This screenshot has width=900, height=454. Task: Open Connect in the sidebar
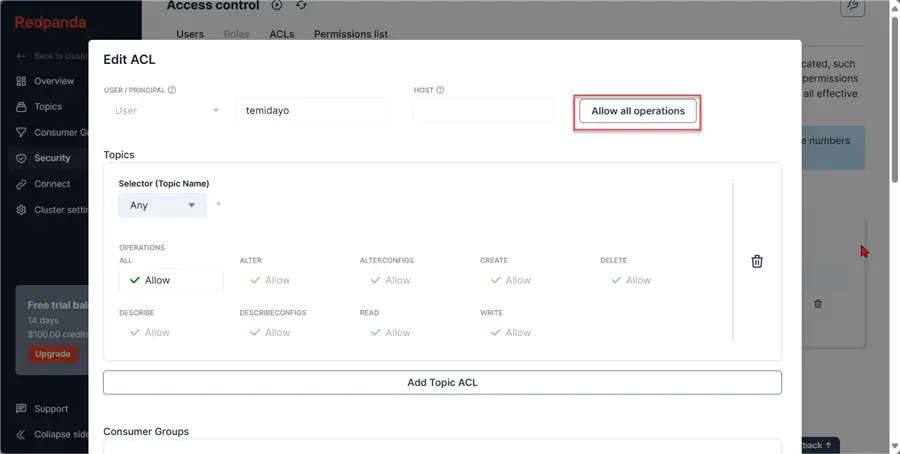(x=52, y=184)
